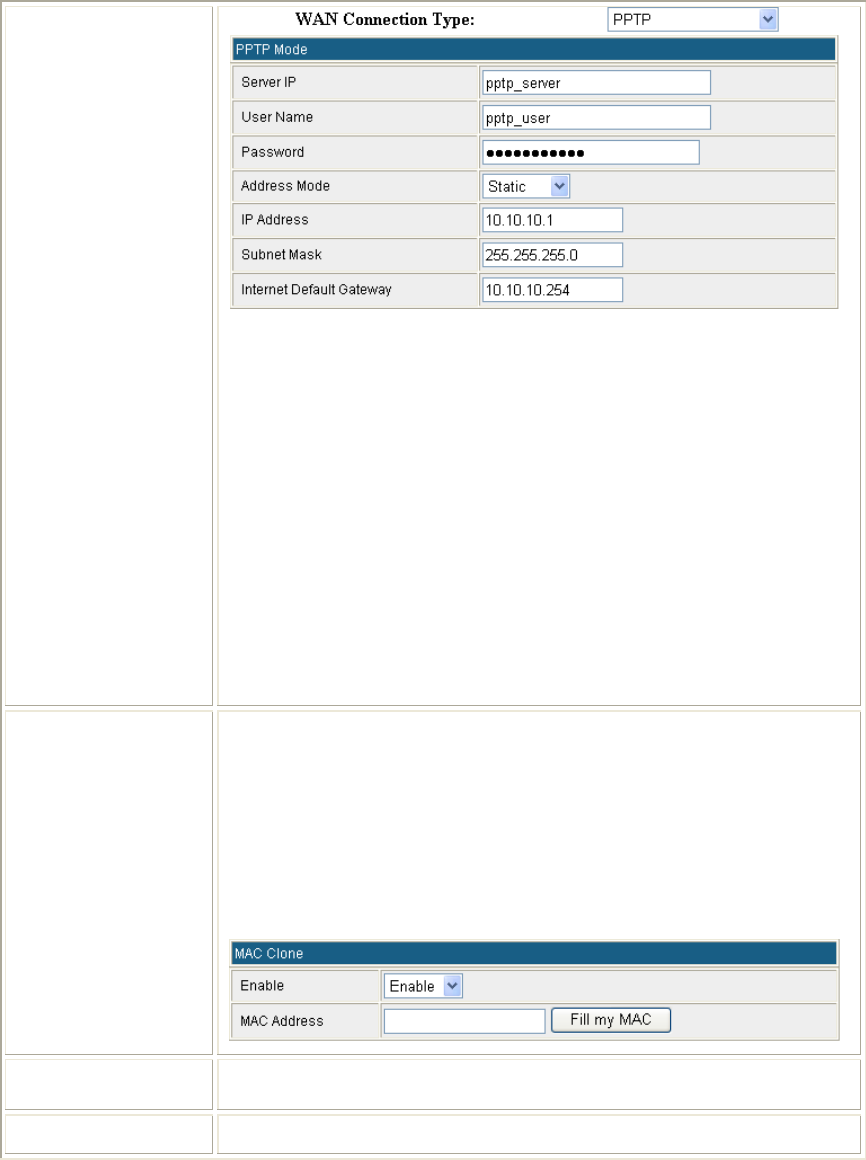Click the PPTP Mode section header
866x1160 pixels.
coord(534,50)
